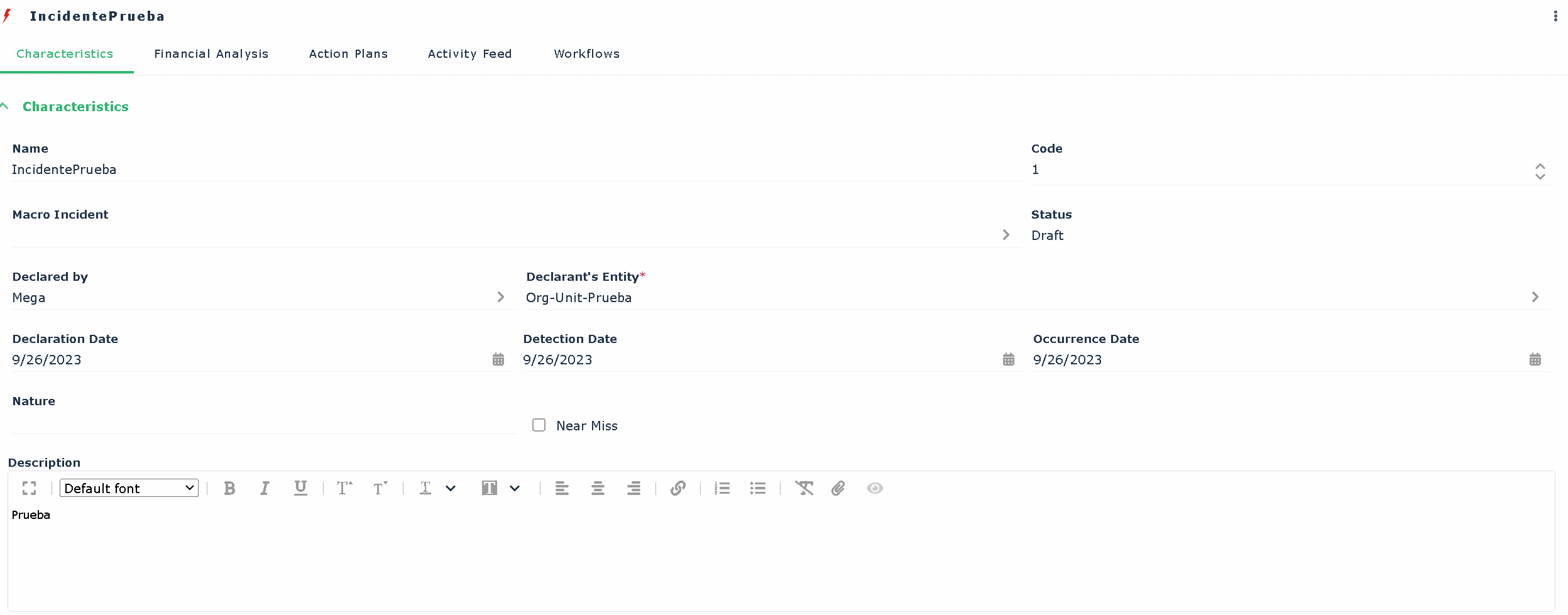Viewport: 1568px width, 615px height.
Task: Open the Macro Incident selector chevron
Action: [1006, 234]
